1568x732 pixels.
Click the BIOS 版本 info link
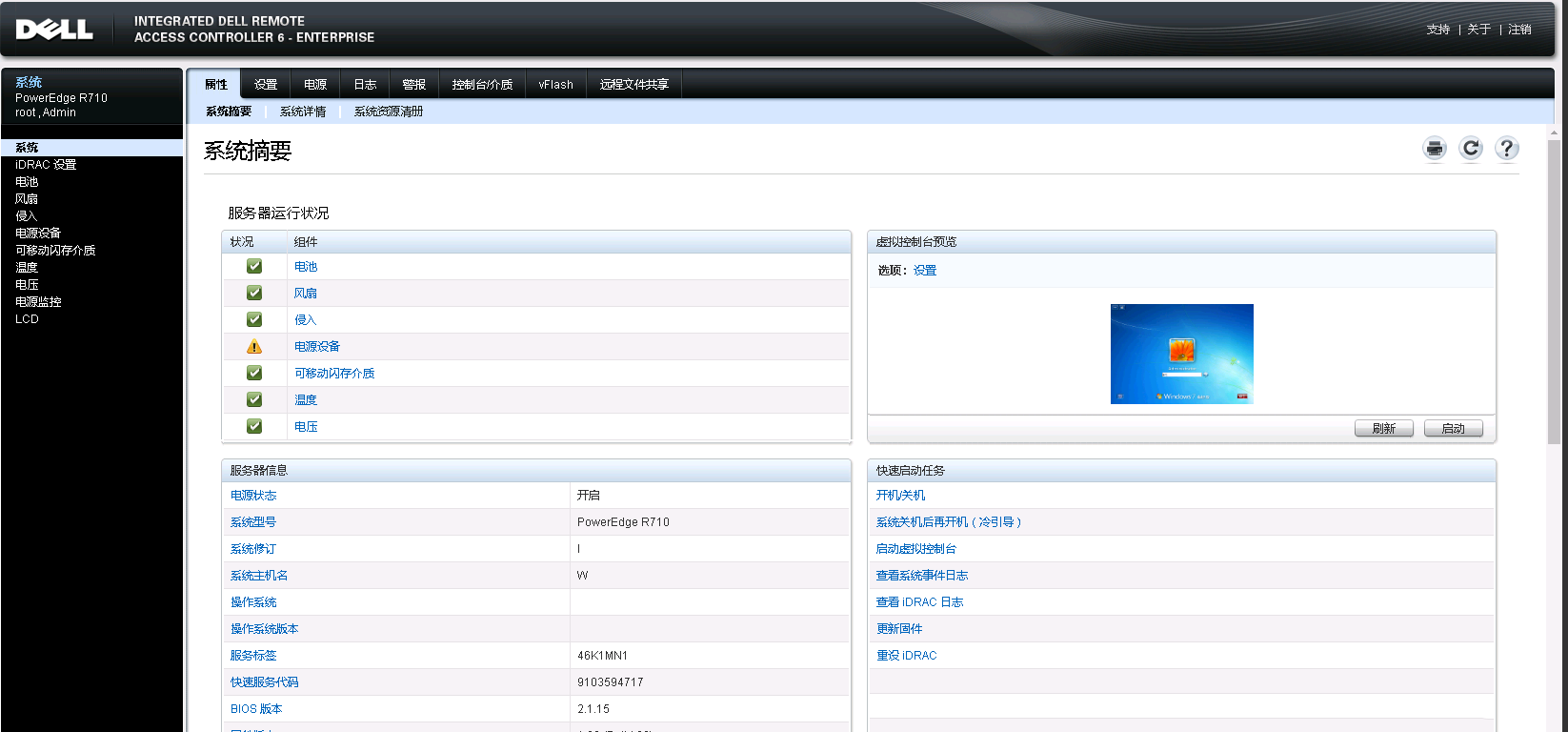point(256,709)
